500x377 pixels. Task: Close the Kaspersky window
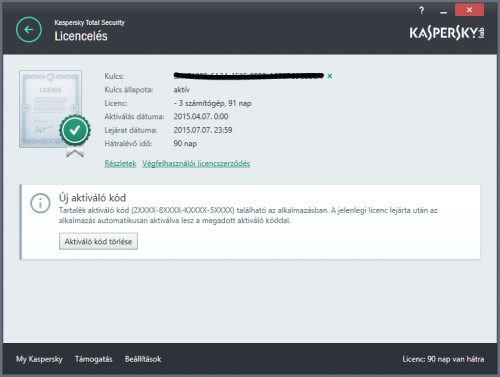point(469,10)
